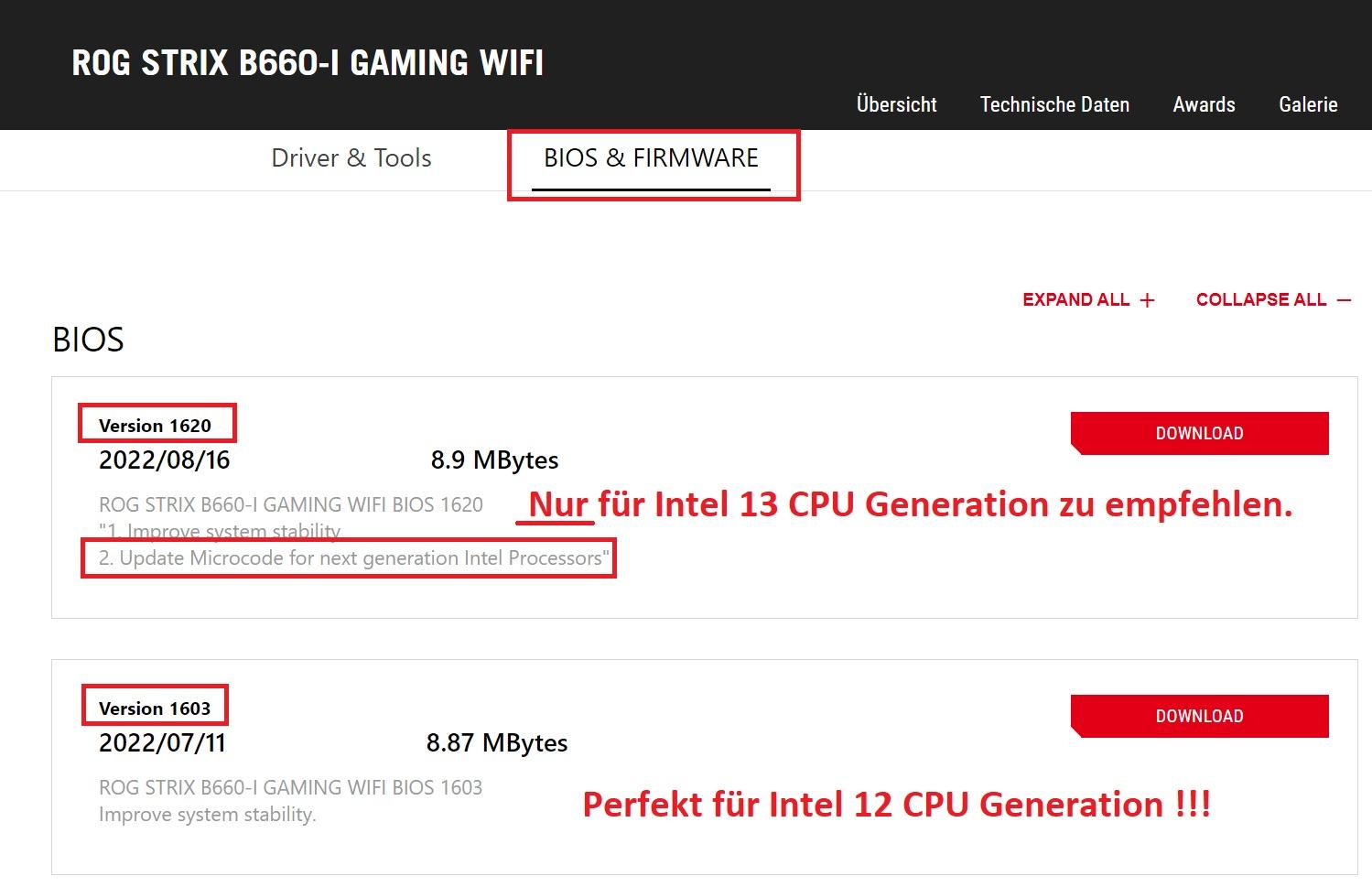1372x887 pixels.
Task: Collapse all BIOS entries
Action: pos(1261,300)
